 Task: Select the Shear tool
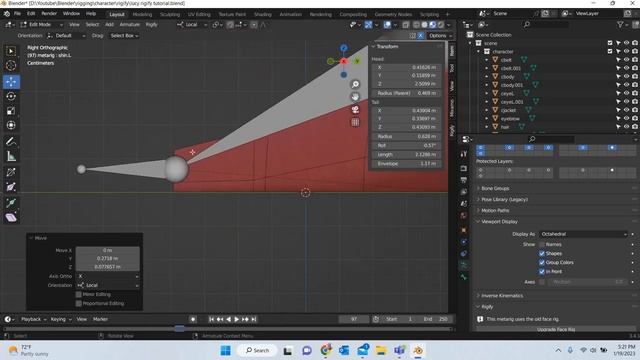point(11,218)
